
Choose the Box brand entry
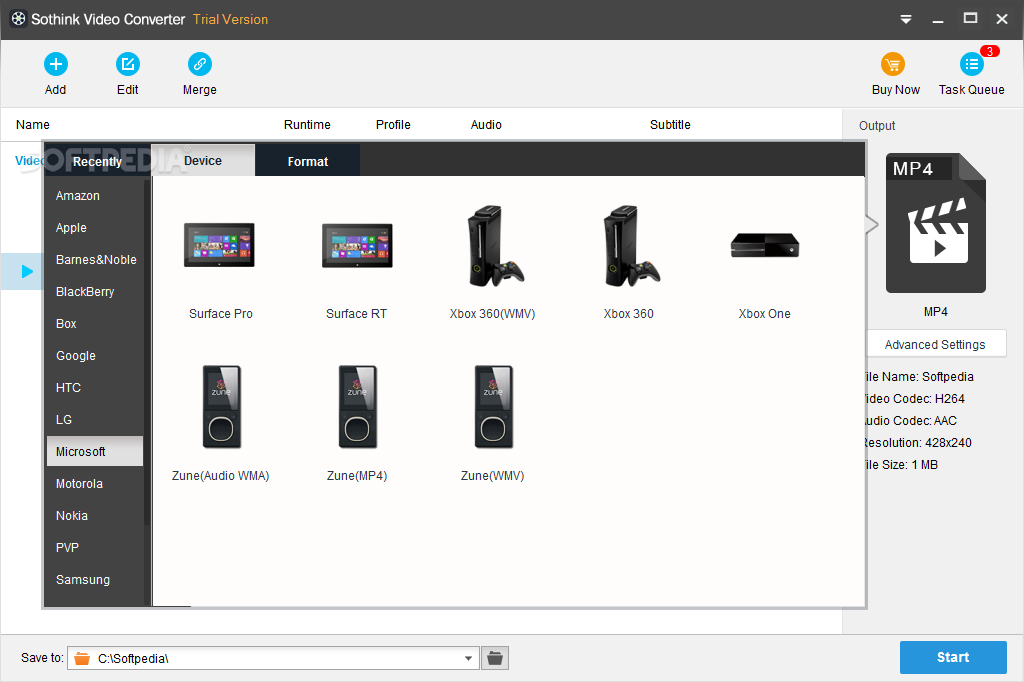point(95,323)
